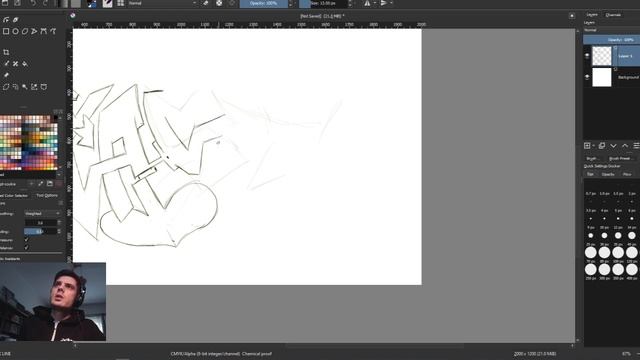640x360 pixels.
Task: Select the freehand path tool
Action: [x=53, y=31]
